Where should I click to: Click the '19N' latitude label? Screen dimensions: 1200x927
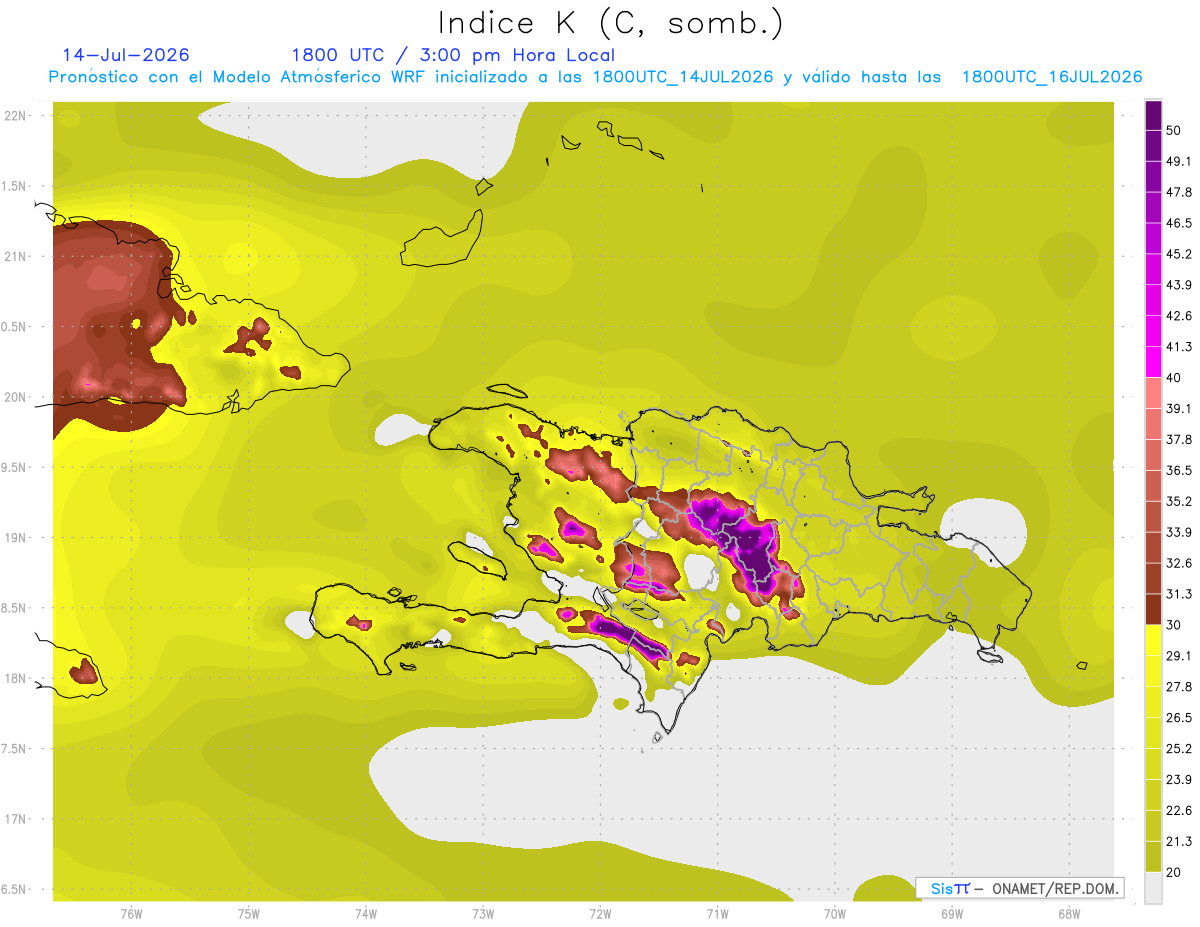pos(16,537)
